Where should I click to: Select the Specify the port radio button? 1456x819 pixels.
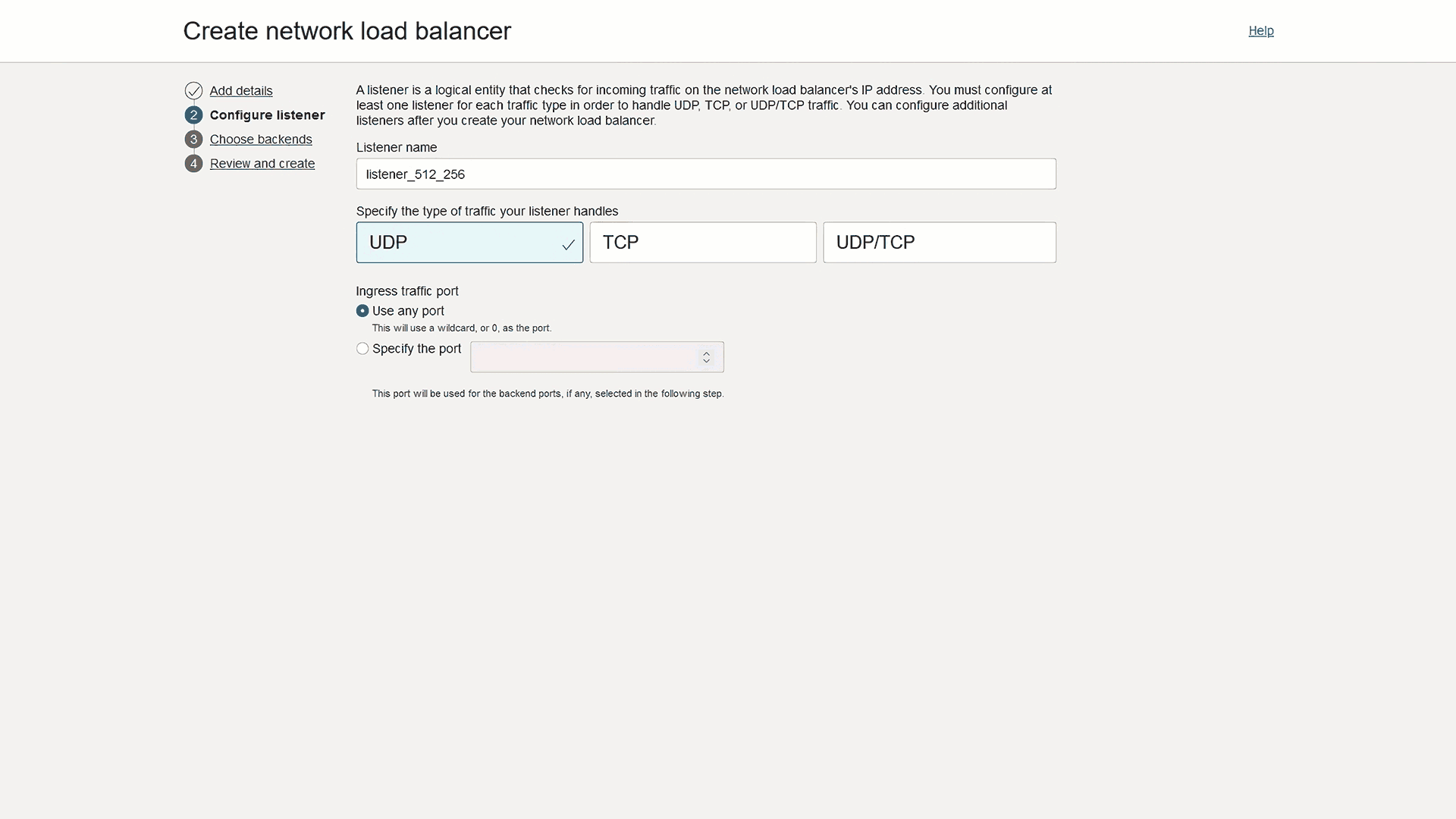tap(362, 348)
